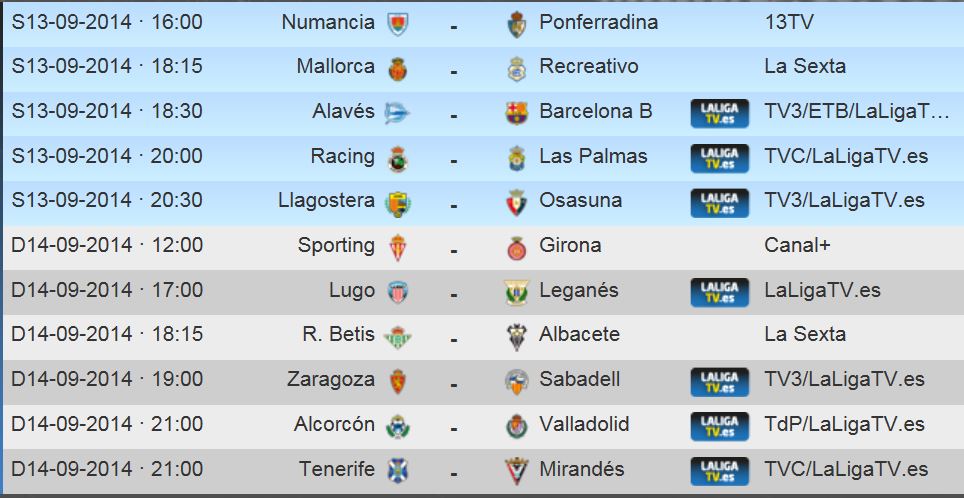Select the Alcorcón team name
The height and width of the screenshot is (498, 964).
[x=334, y=424]
